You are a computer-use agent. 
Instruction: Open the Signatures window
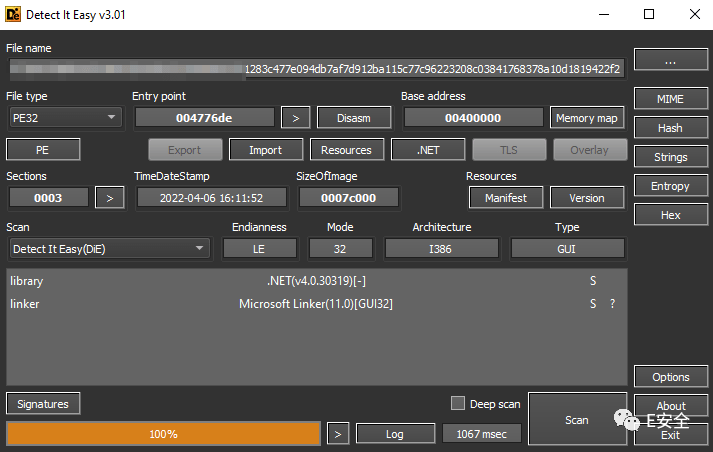point(43,404)
